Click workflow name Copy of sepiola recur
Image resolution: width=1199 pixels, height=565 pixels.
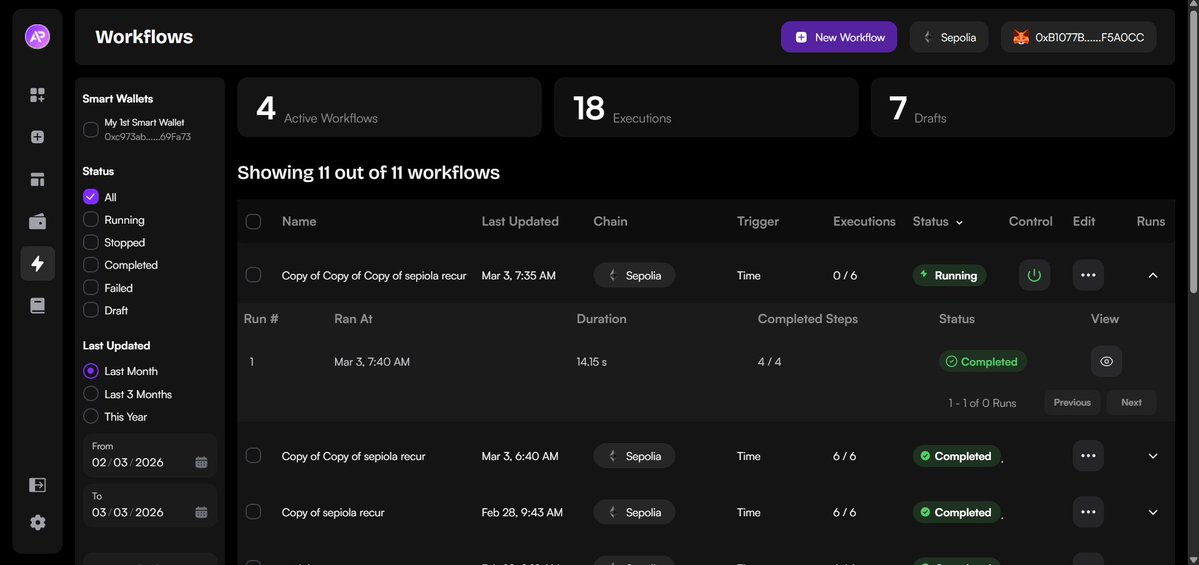click(333, 512)
